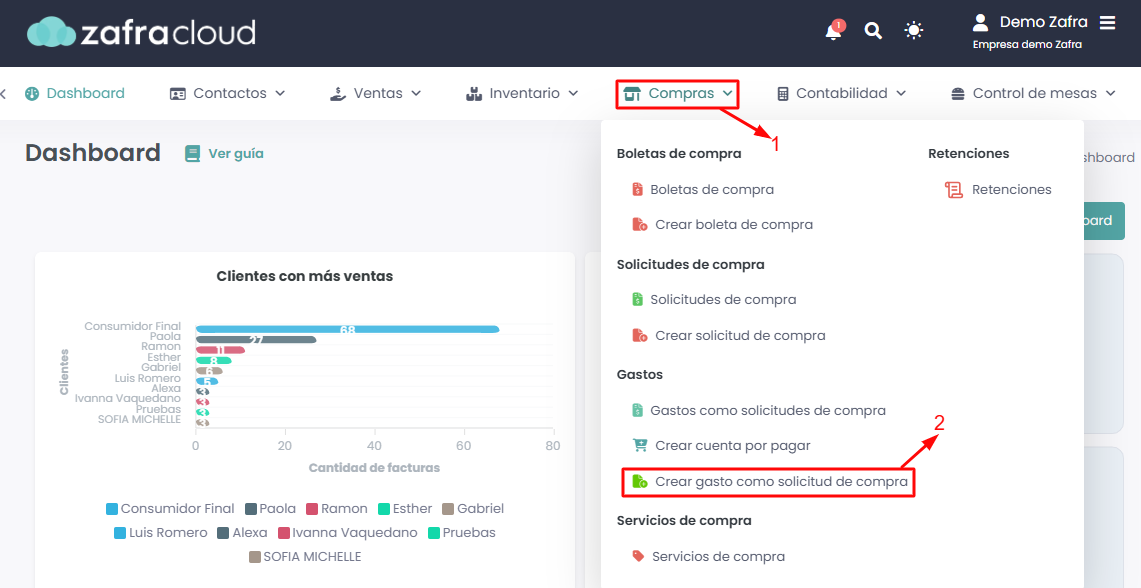Click the Crear boleta de compra icon

coord(640,224)
